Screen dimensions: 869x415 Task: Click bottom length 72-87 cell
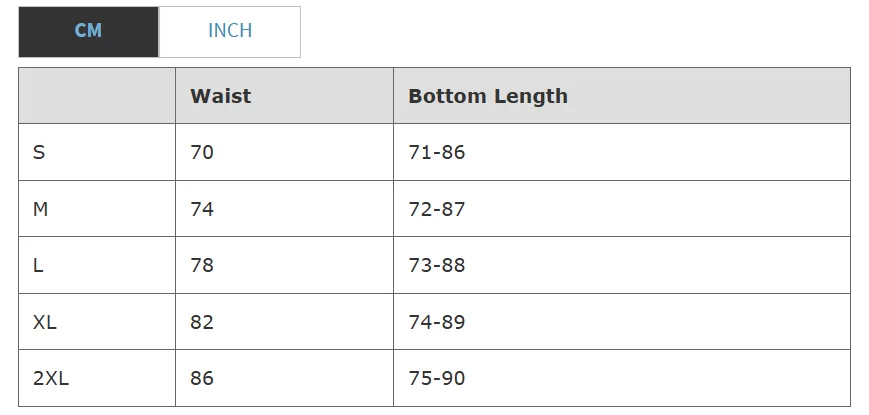click(622, 209)
